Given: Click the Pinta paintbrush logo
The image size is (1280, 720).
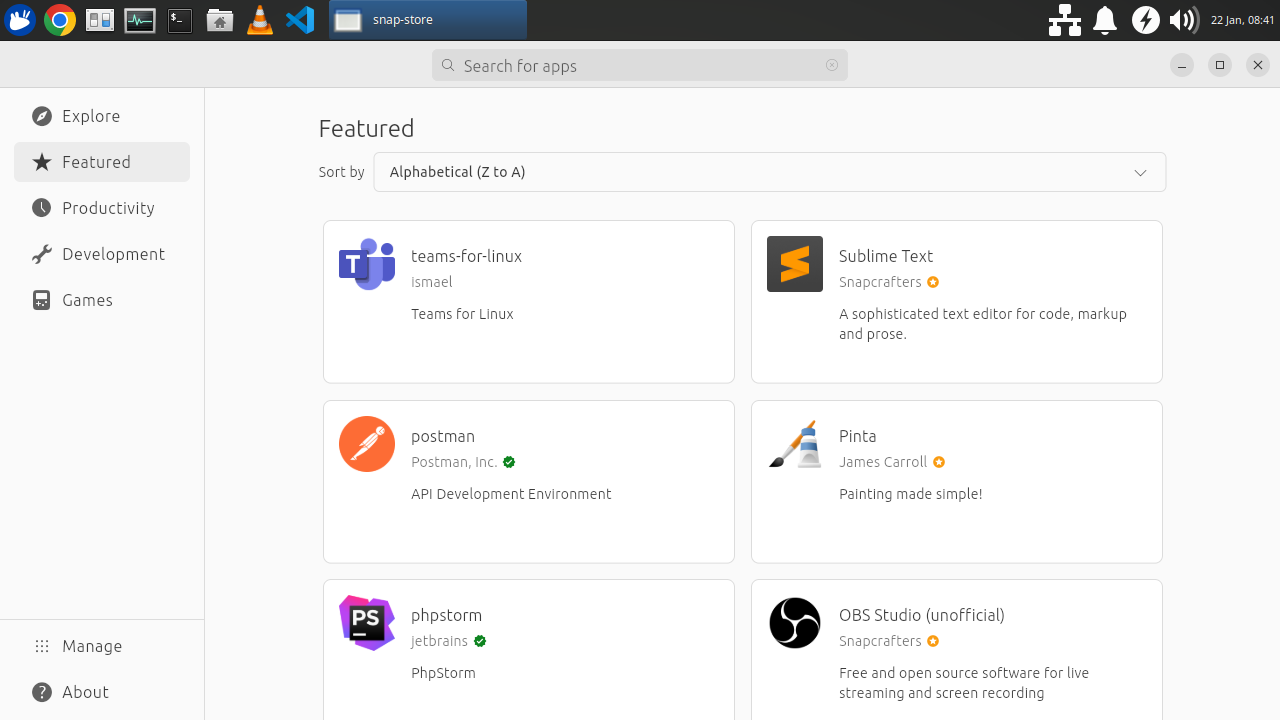Looking at the screenshot, I should point(795,444).
